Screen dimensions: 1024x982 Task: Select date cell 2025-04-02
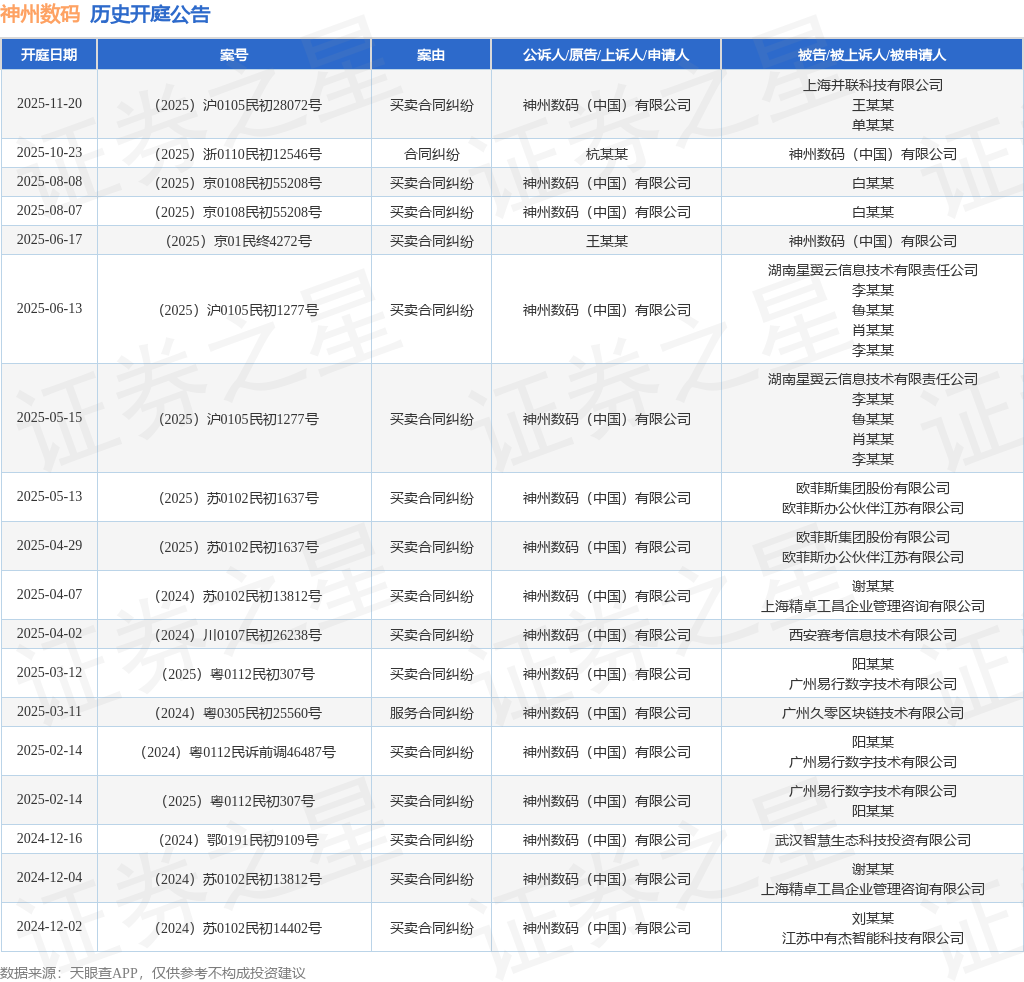point(50,633)
